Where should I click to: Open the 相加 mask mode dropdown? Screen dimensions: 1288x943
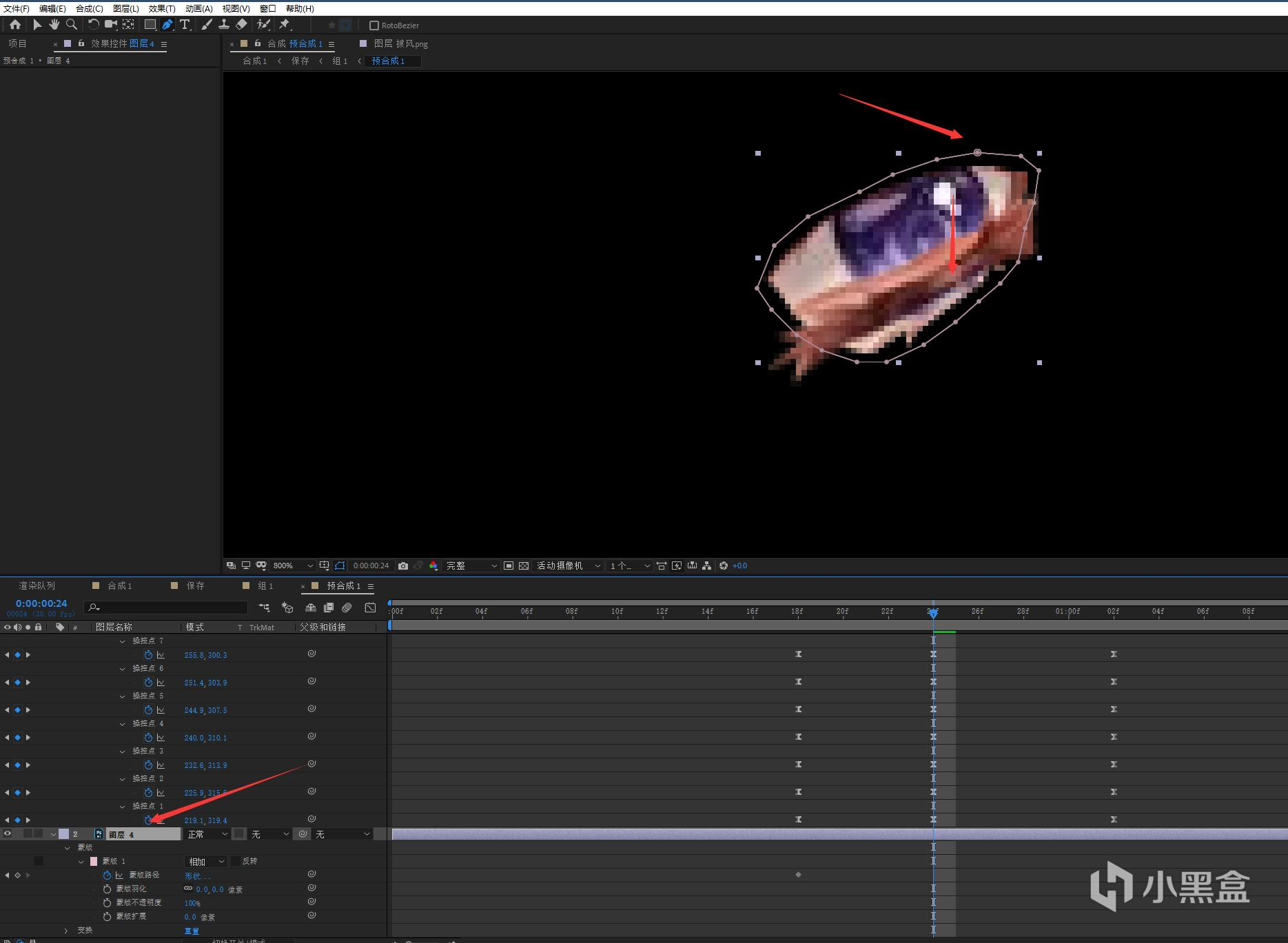[x=205, y=862]
